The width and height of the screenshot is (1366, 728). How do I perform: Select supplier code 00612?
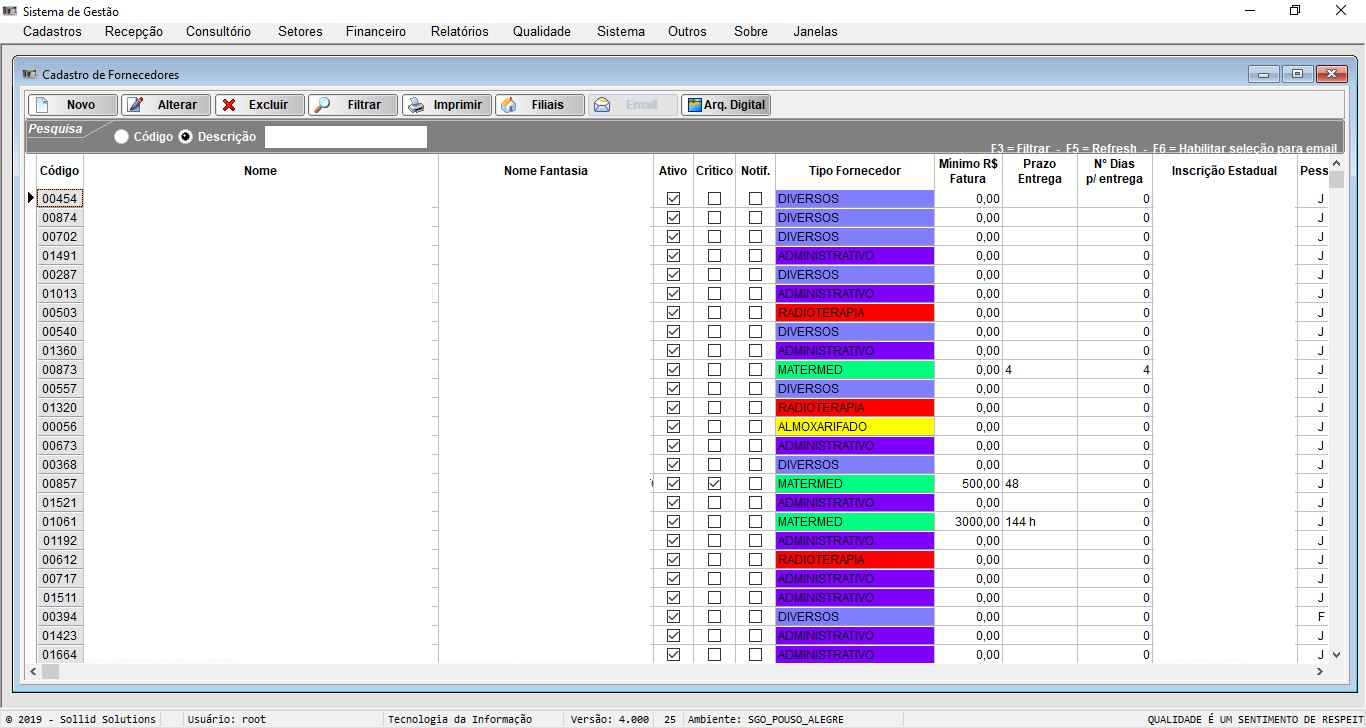tap(60, 560)
